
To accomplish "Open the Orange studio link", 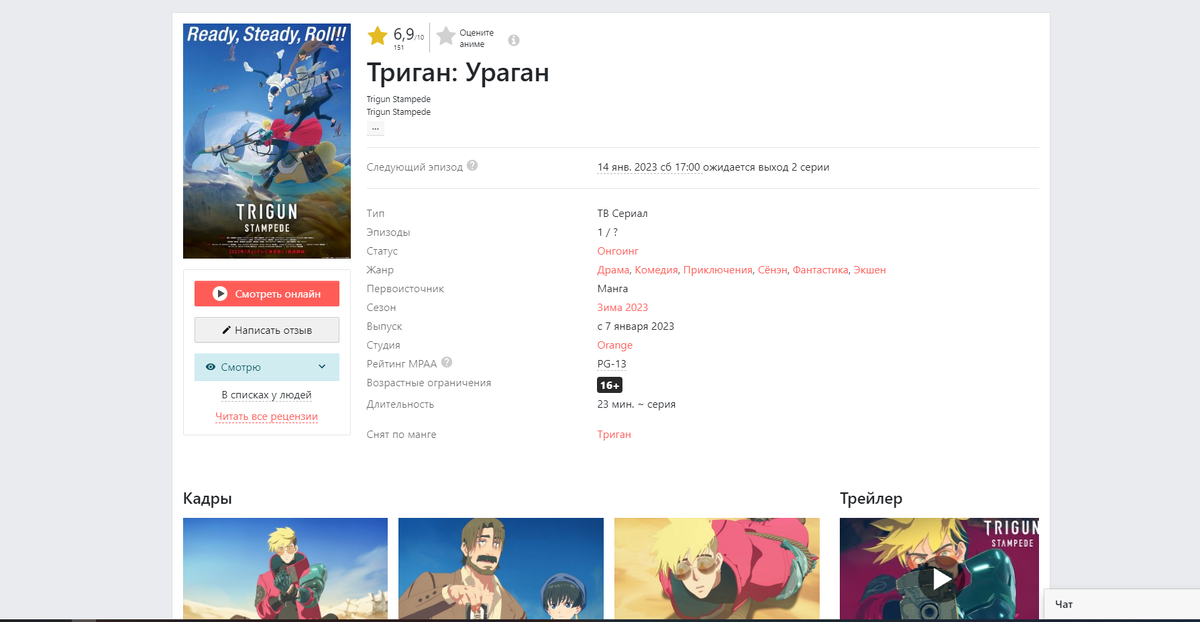I will (x=615, y=345).
